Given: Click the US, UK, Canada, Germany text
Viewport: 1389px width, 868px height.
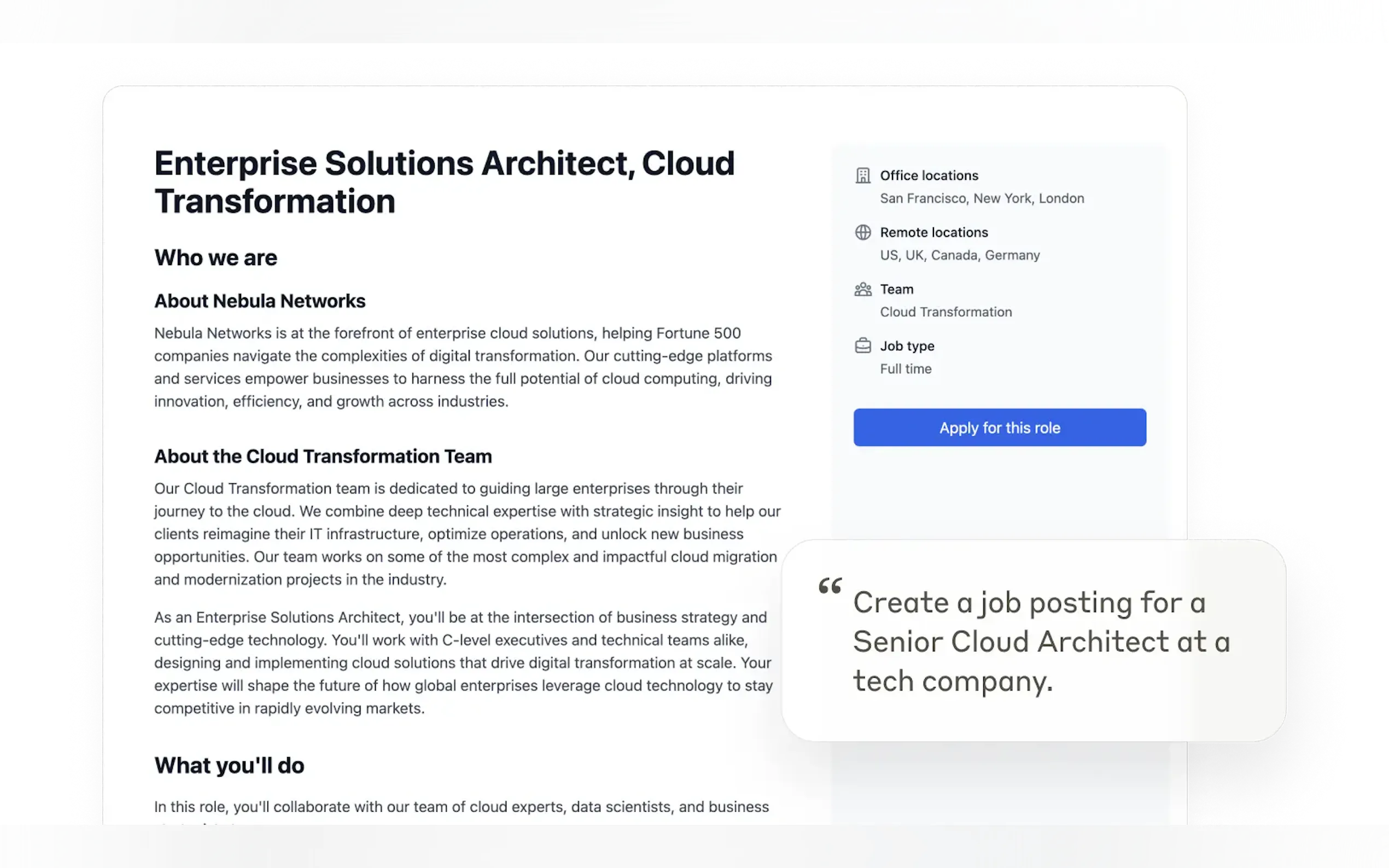Looking at the screenshot, I should coord(960,255).
